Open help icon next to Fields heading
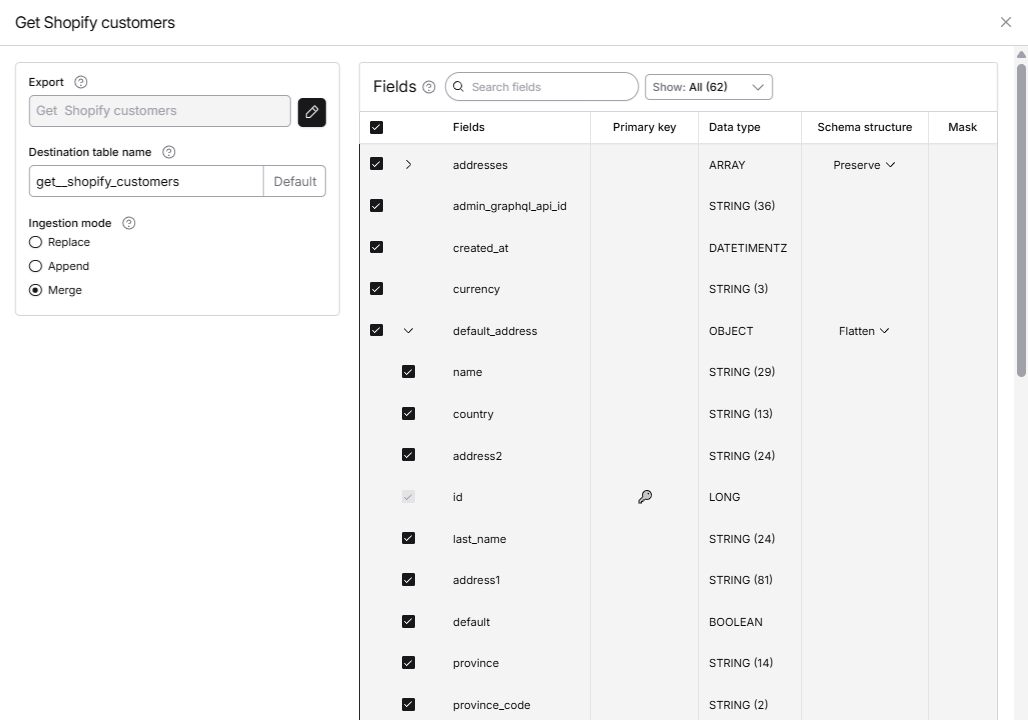 click(429, 87)
